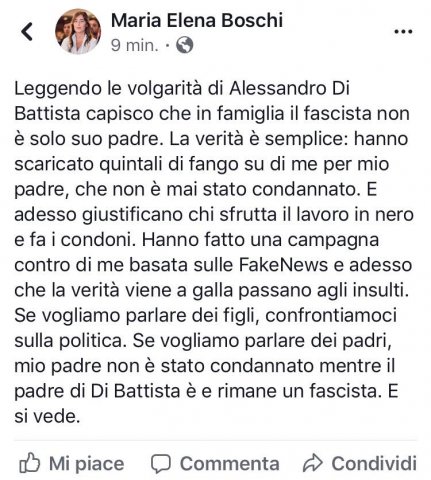
Task: Click the "9 min." post timestamp
Action: pyautogui.click(x=135, y=45)
